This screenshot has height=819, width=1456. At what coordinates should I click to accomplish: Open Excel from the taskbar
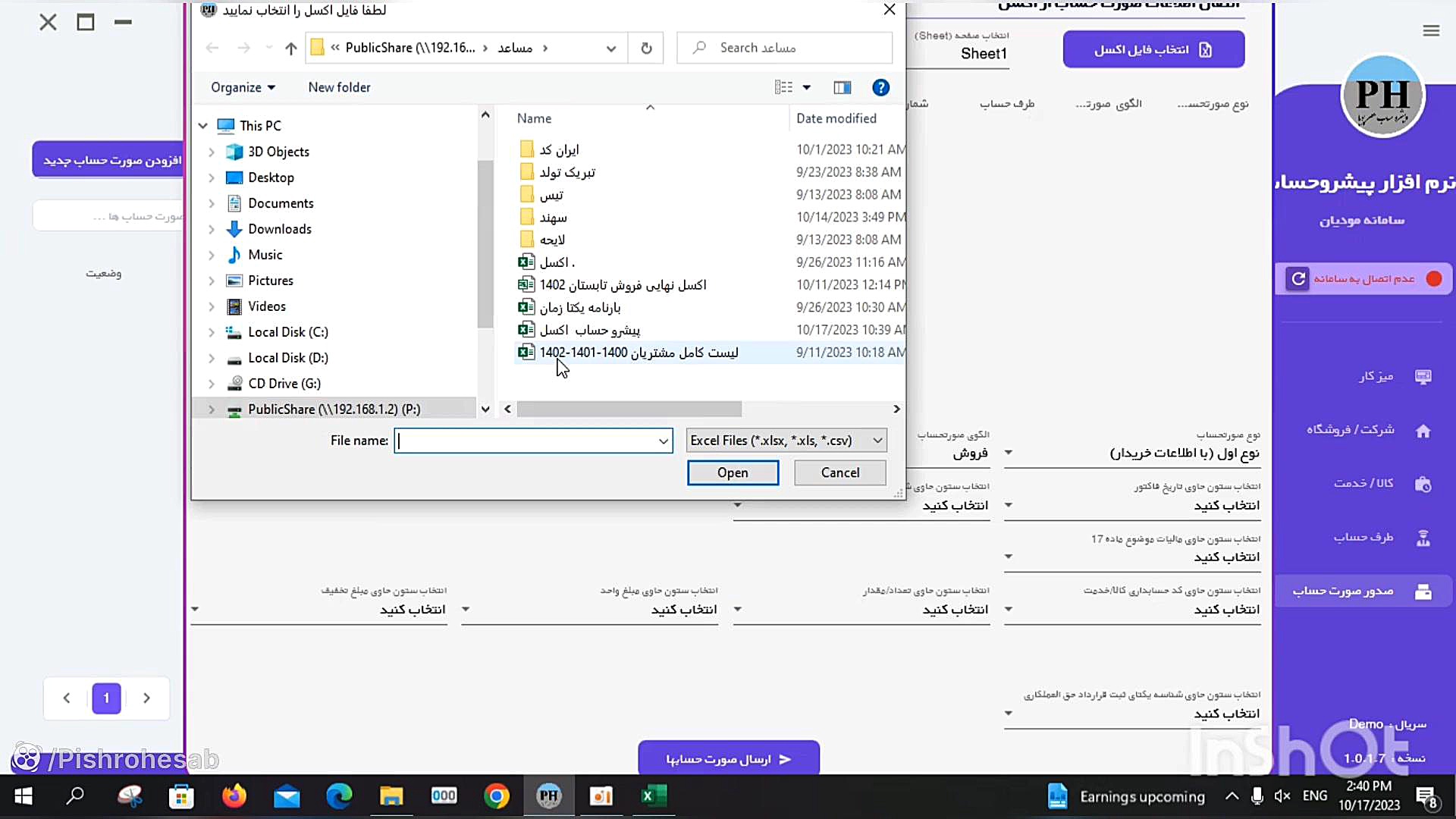(x=654, y=796)
